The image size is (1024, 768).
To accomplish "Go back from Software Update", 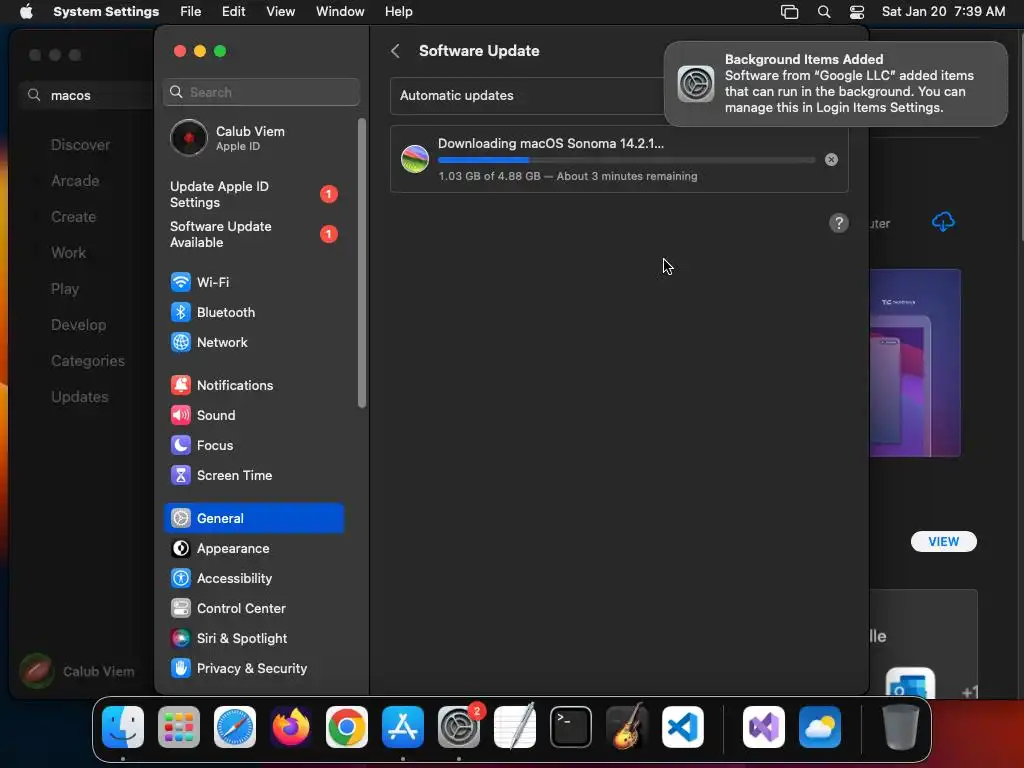I will point(395,51).
